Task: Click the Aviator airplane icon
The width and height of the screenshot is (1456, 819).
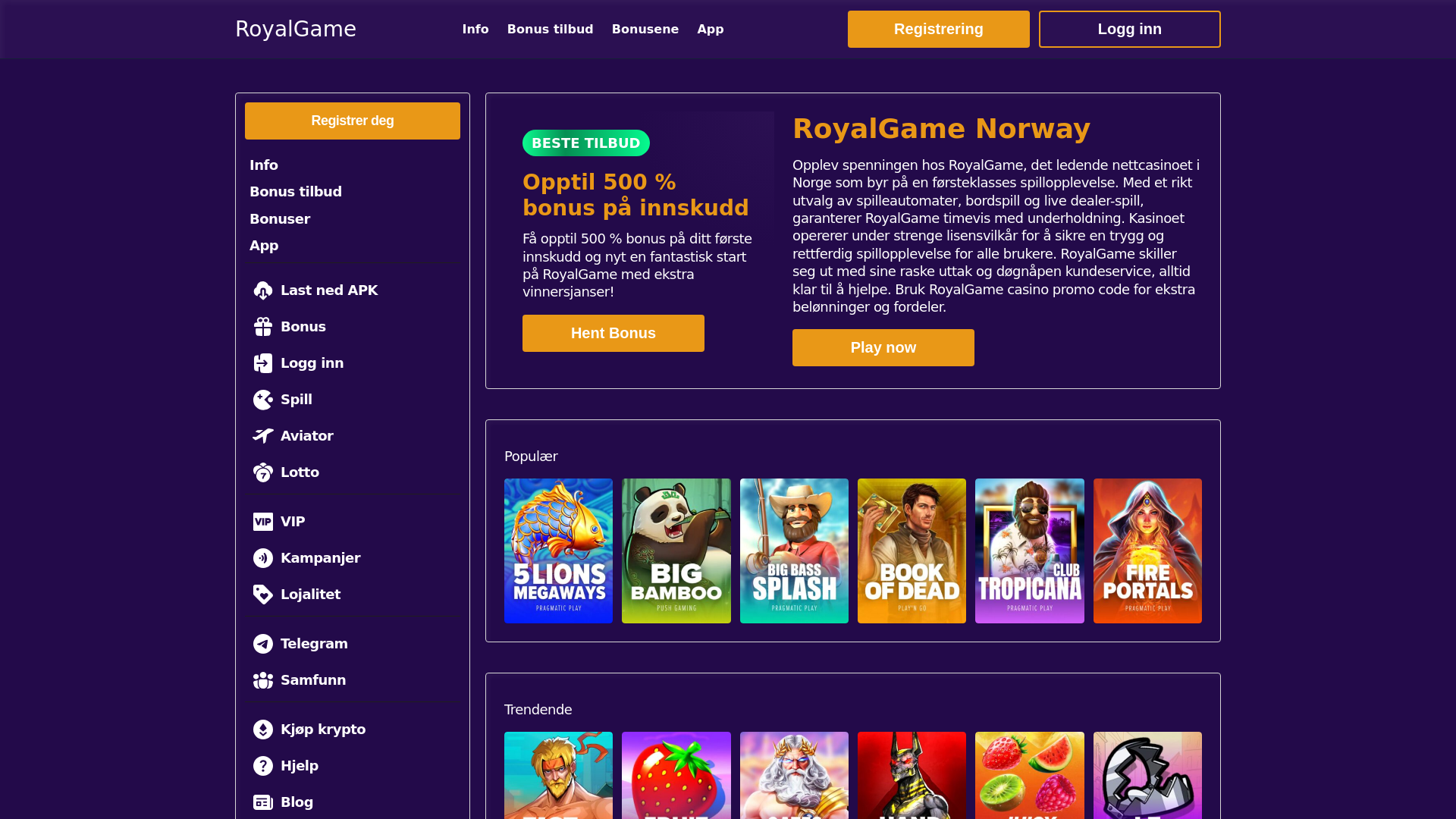Action: [x=263, y=436]
